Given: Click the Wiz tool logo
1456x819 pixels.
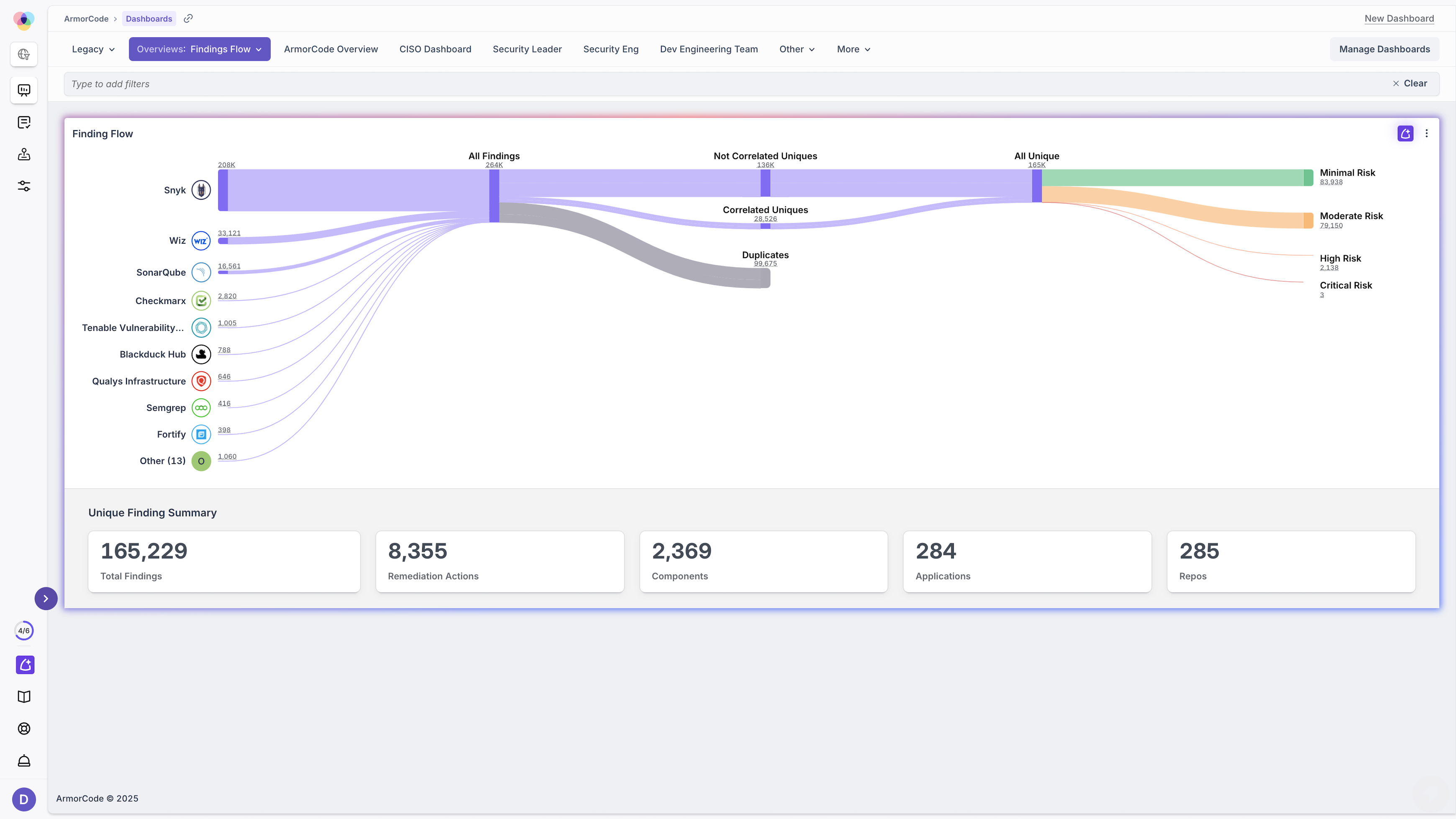Looking at the screenshot, I should [x=201, y=241].
